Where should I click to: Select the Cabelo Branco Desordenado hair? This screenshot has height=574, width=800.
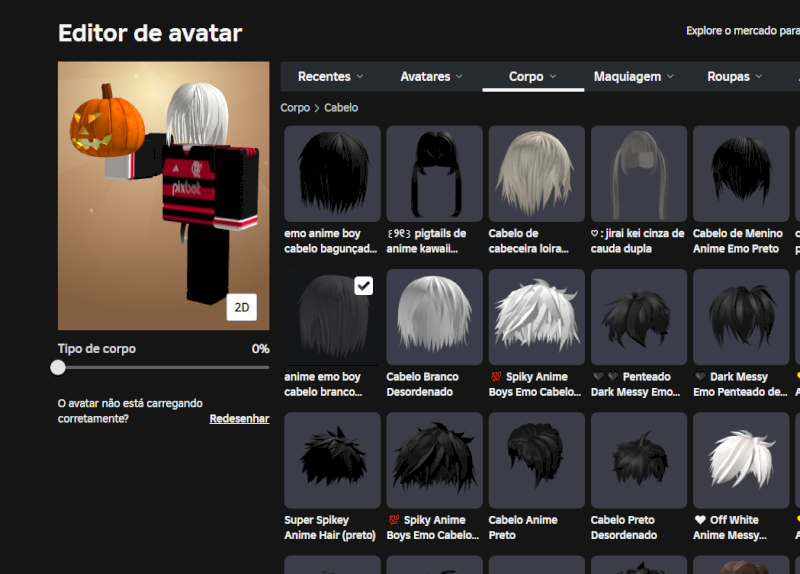(434, 316)
